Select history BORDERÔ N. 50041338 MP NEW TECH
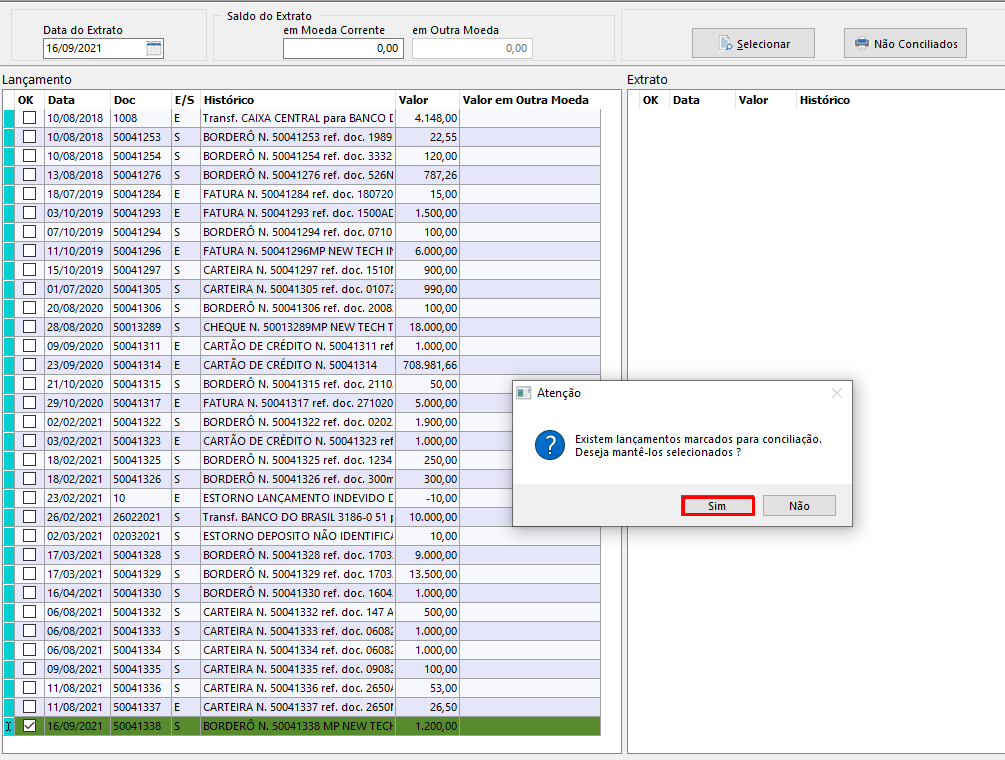The width and height of the screenshot is (1005, 760). pyautogui.click(x=298, y=726)
